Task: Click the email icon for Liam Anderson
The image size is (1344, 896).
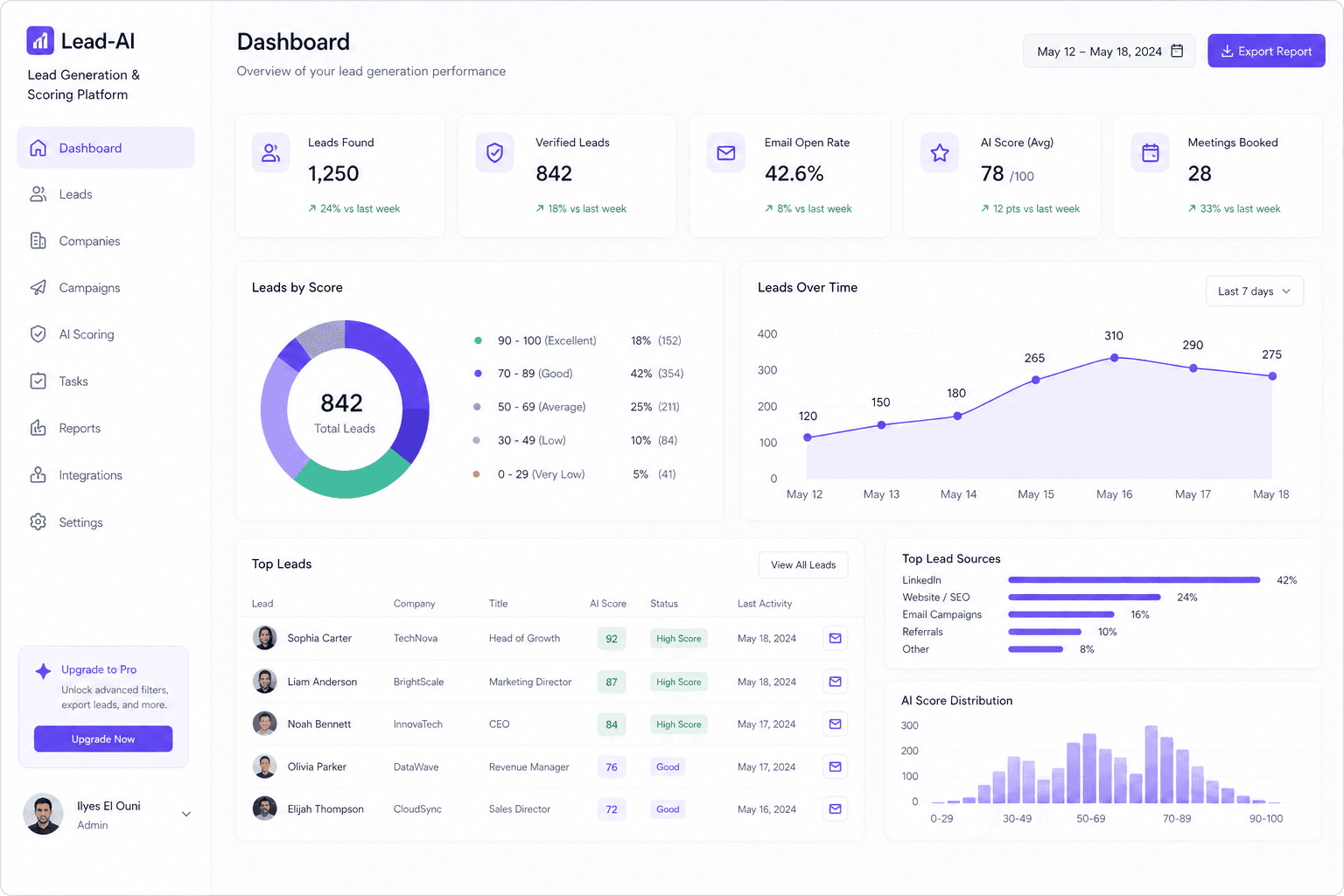Action: coord(836,682)
